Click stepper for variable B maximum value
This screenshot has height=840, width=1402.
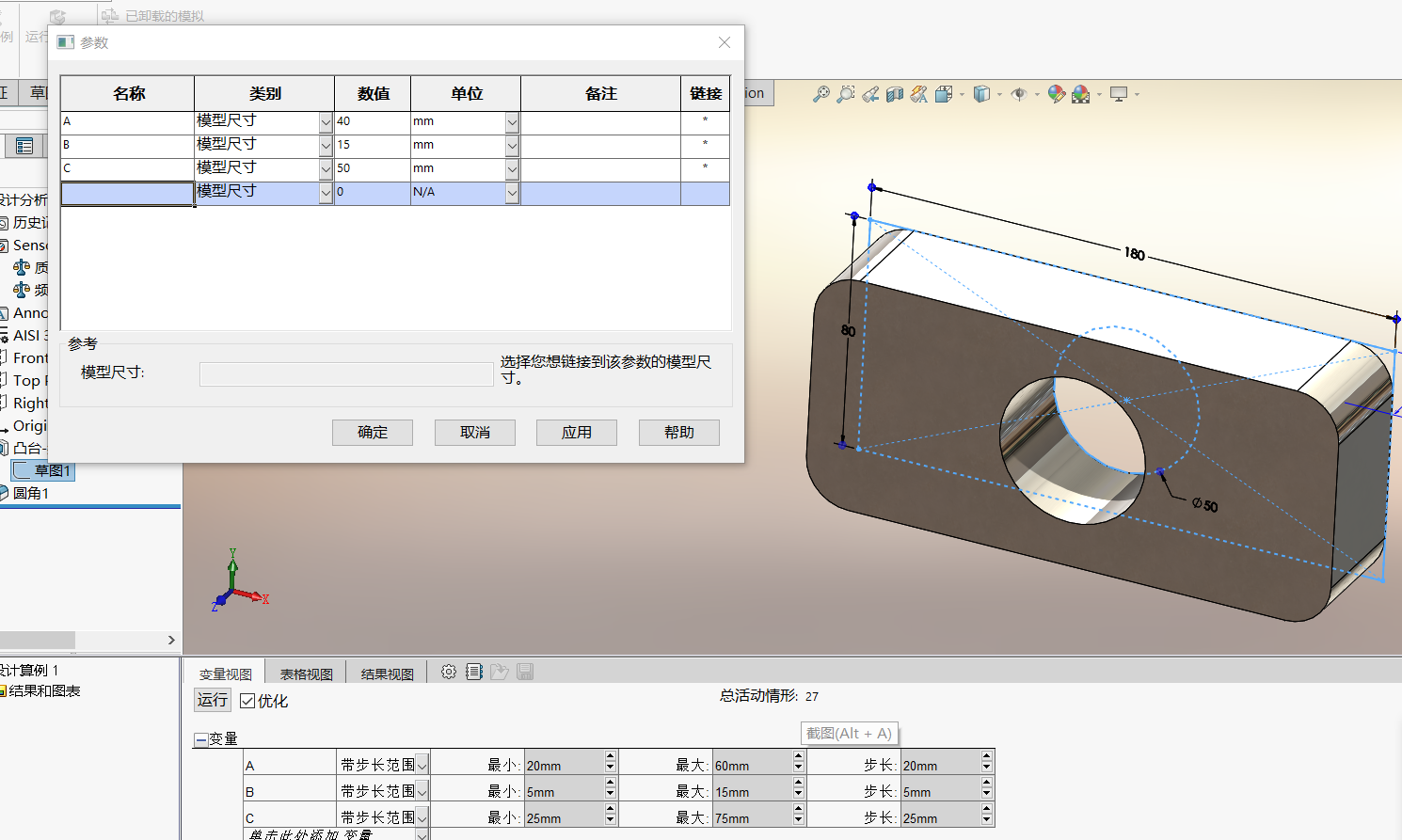[799, 788]
